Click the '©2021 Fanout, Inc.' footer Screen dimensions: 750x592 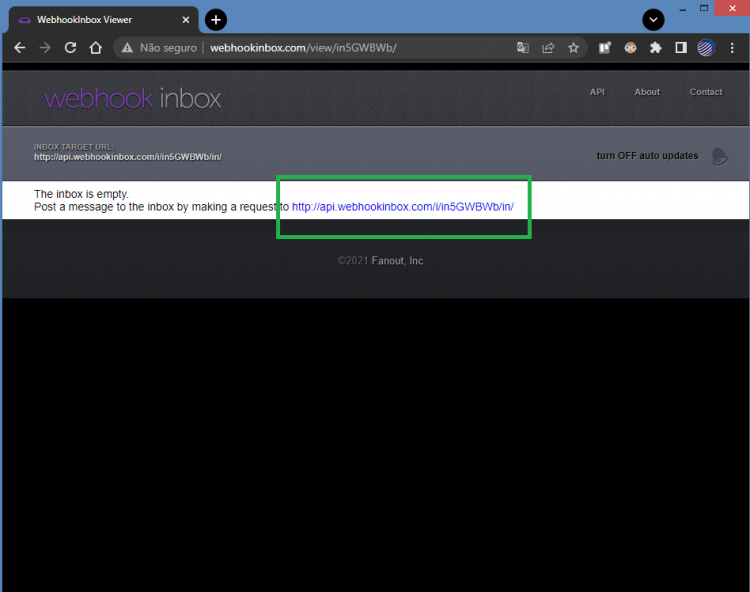tap(381, 261)
